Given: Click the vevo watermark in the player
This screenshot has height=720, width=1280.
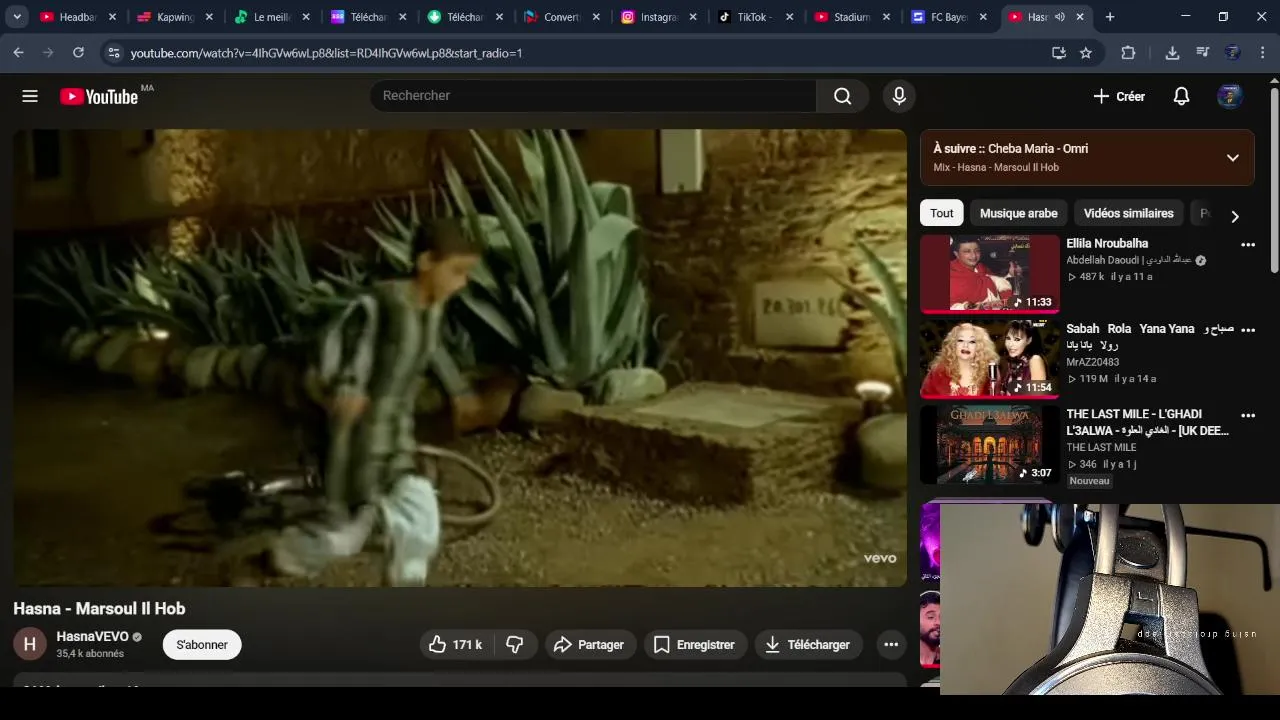Looking at the screenshot, I should click(880, 559).
